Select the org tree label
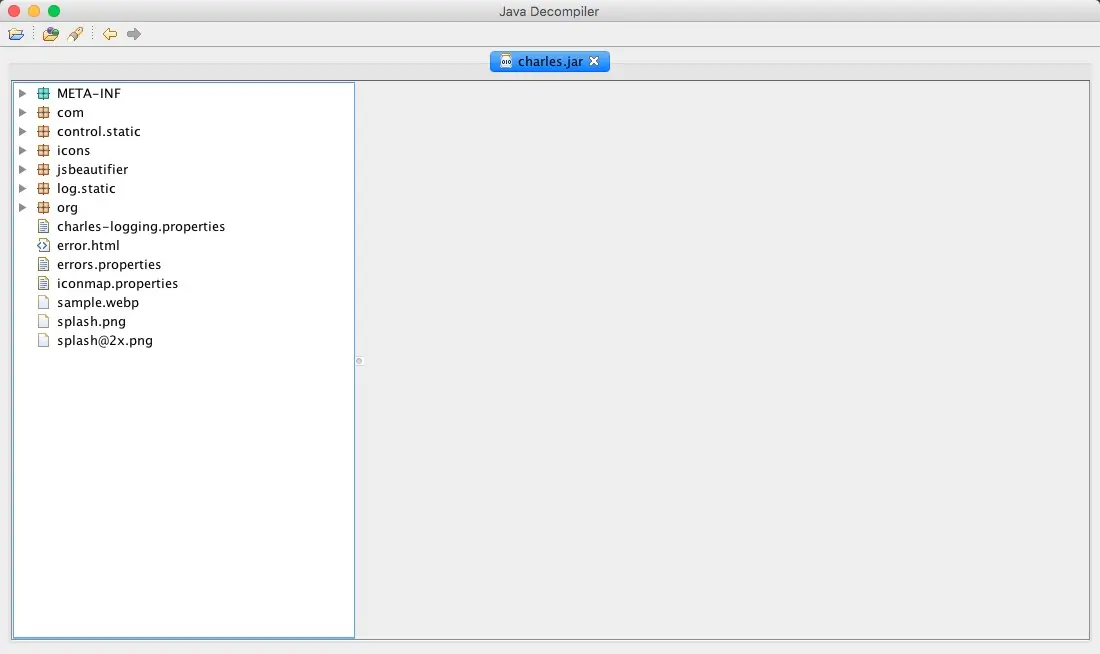 [x=67, y=208]
